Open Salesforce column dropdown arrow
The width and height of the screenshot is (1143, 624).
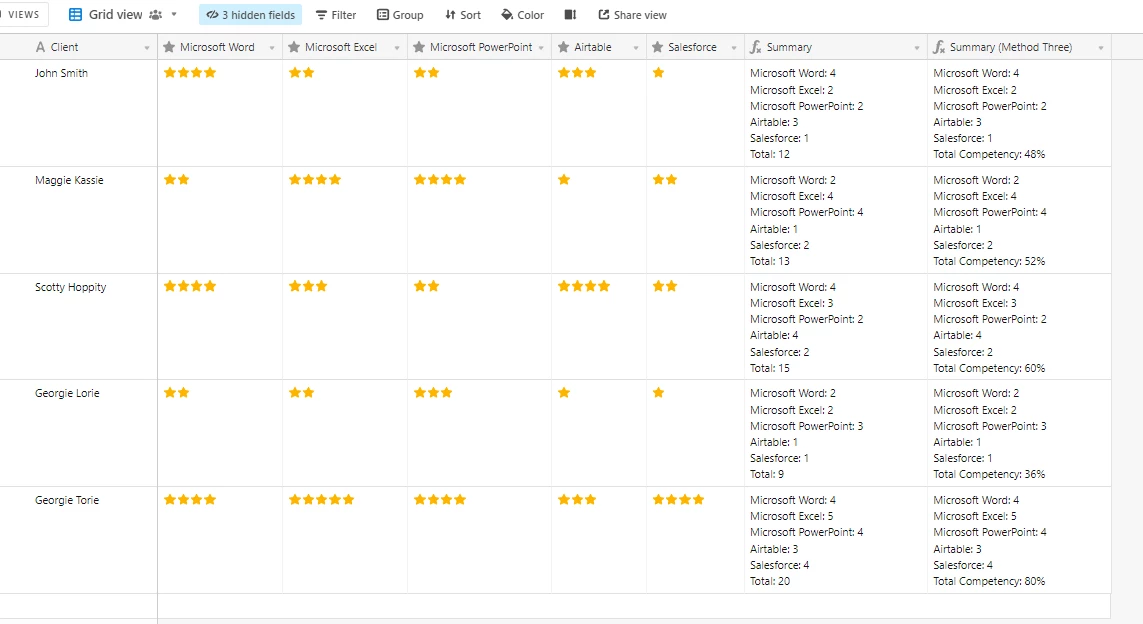pyautogui.click(x=733, y=48)
